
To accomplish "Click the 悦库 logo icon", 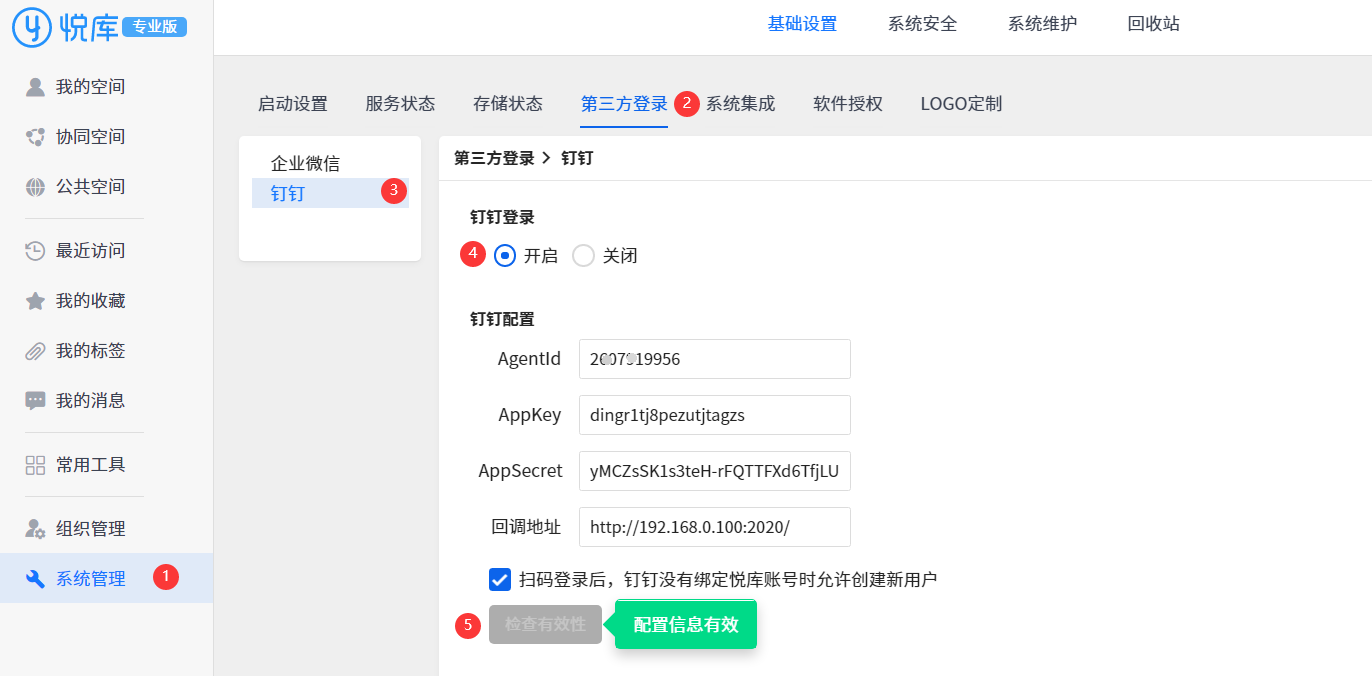I will coord(31,27).
